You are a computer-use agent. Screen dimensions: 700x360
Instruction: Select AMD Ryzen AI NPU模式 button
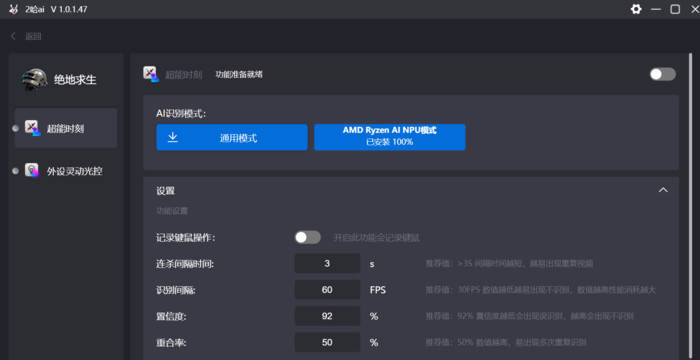tap(390, 137)
